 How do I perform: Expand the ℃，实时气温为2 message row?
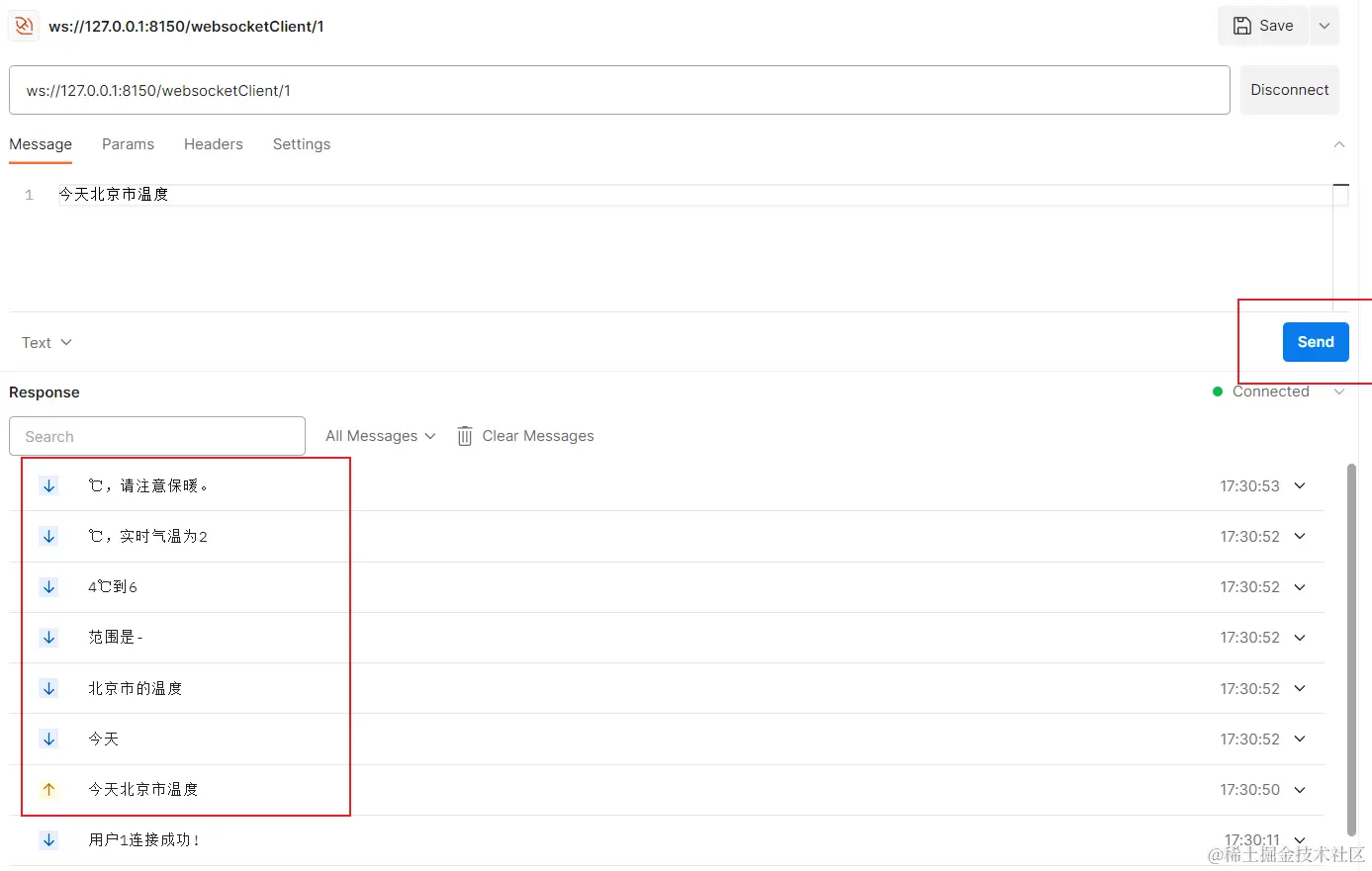coord(1300,536)
